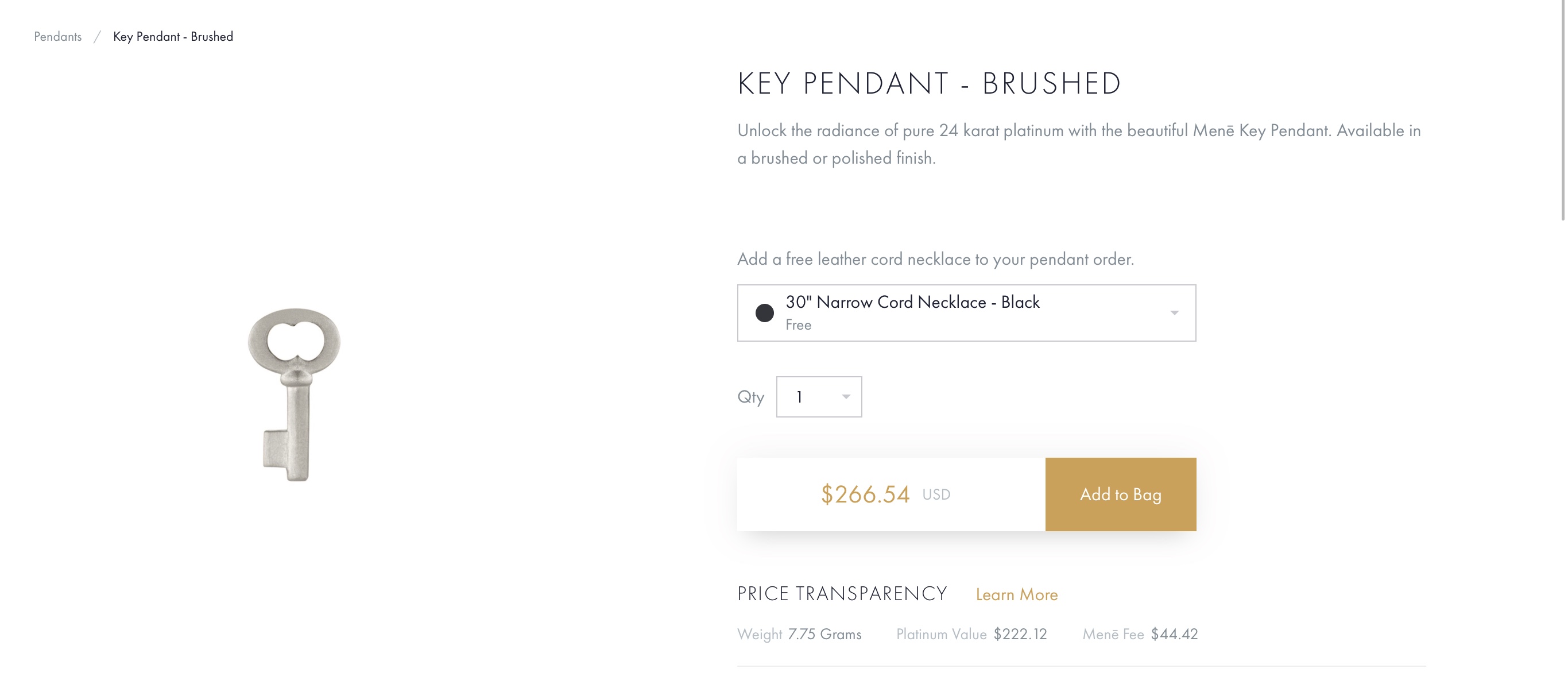The width and height of the screenshot is (1568, 688).
Task: Click the $266.54 price text
Action: tap(865, 494)
